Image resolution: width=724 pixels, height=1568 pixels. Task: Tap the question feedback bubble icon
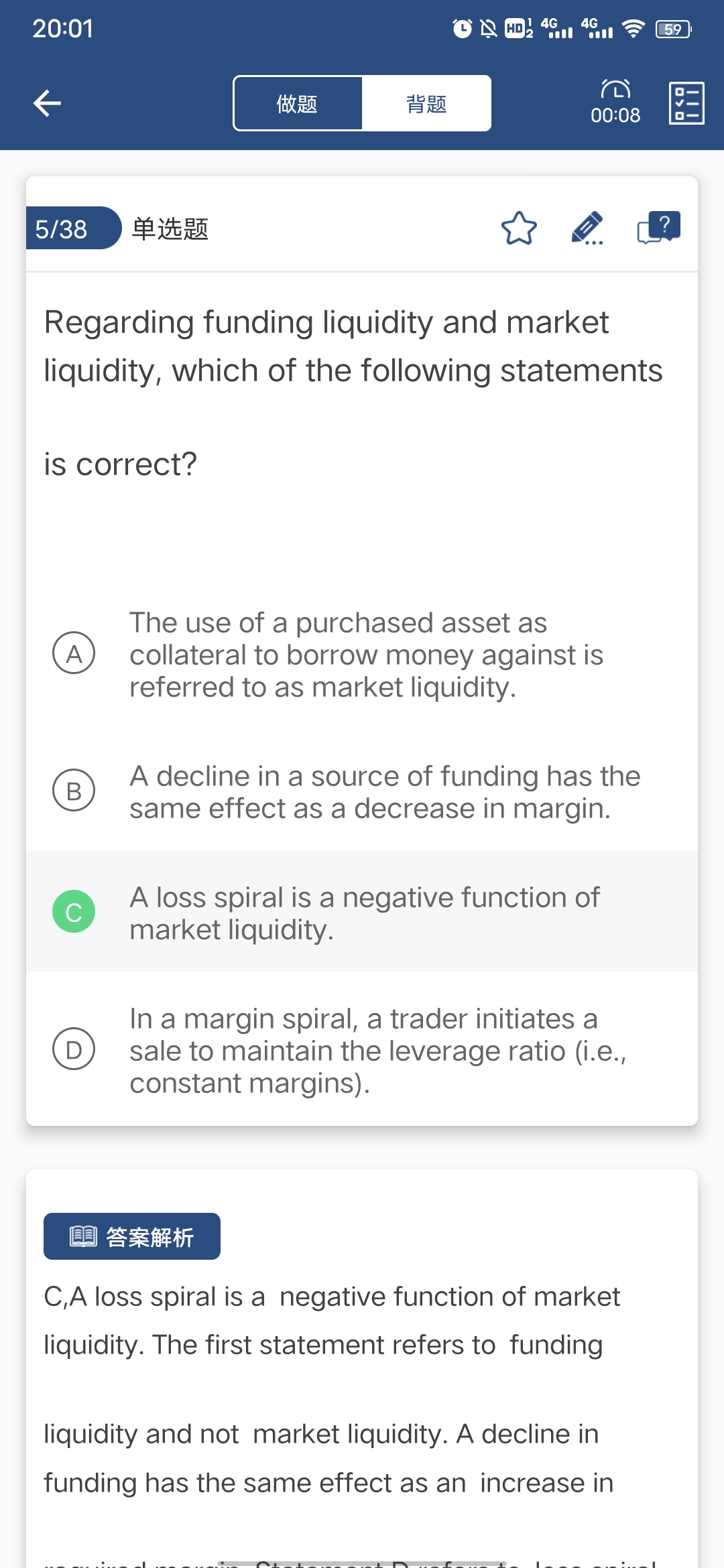(658, 228)
